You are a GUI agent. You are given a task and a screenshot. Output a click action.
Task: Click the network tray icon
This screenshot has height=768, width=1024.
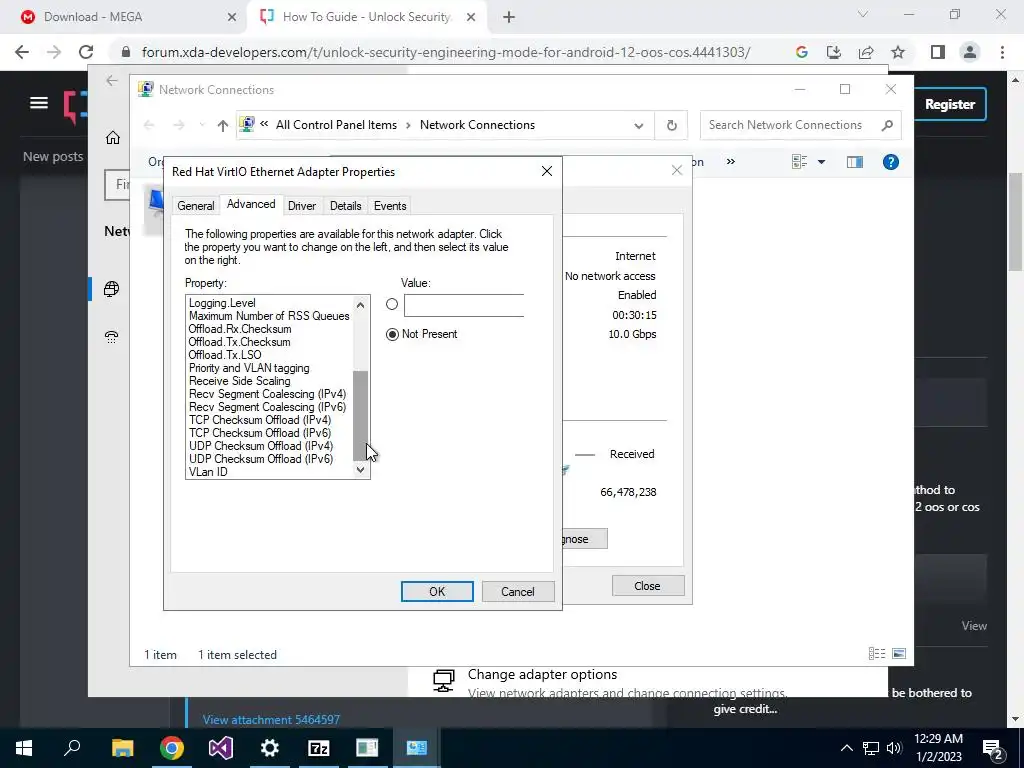click(x=871, y=748)
